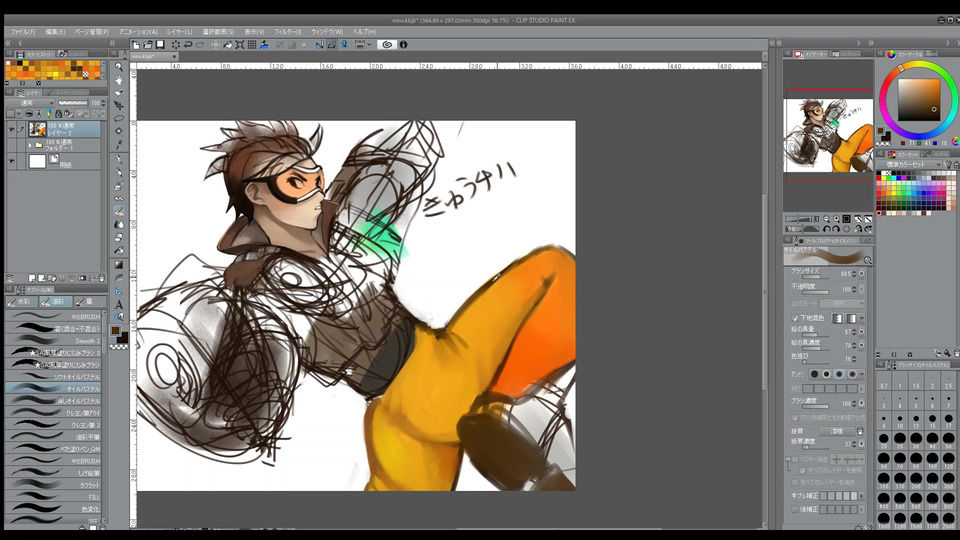Toggle 下地混色 checkbox in tool property
Viewport: 960px width, 540px height.
(795, 318)
